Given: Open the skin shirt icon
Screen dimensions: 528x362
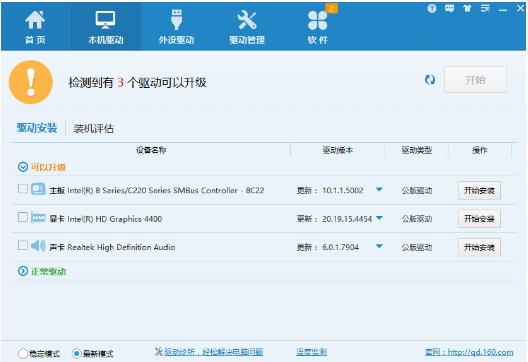Looking at the screenshot, I should click(x=467, y=8).
